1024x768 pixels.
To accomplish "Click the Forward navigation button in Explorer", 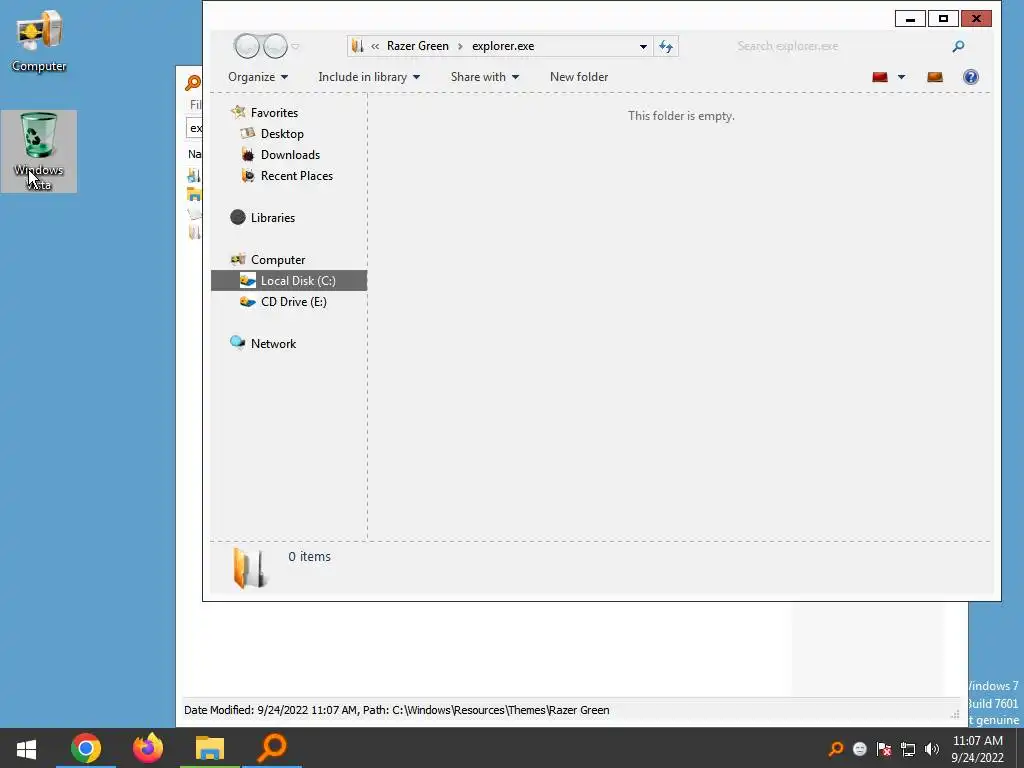I will [275, 46].
